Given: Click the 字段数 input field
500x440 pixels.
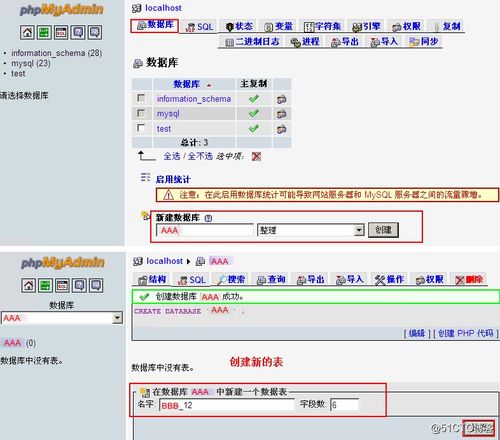Looking at the screenshot, I should pyautogui.click(x=344, y=405).
